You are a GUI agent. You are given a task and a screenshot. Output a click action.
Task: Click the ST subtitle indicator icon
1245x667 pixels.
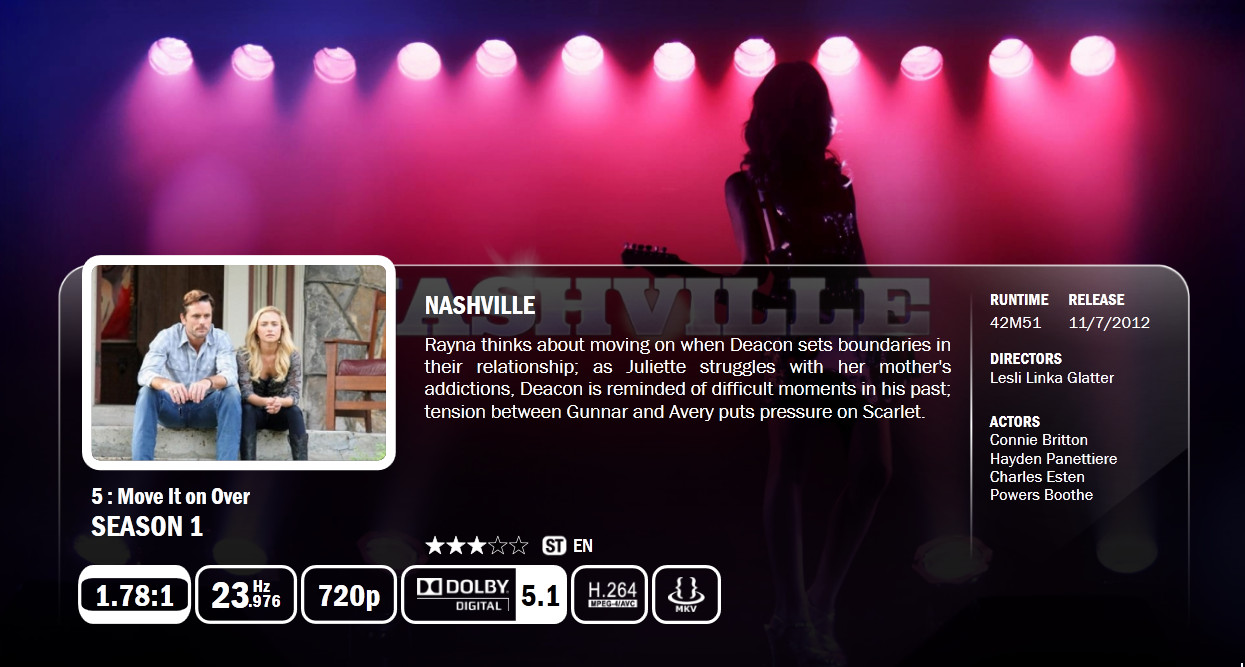pyautogui.click(x=554, y=546)
